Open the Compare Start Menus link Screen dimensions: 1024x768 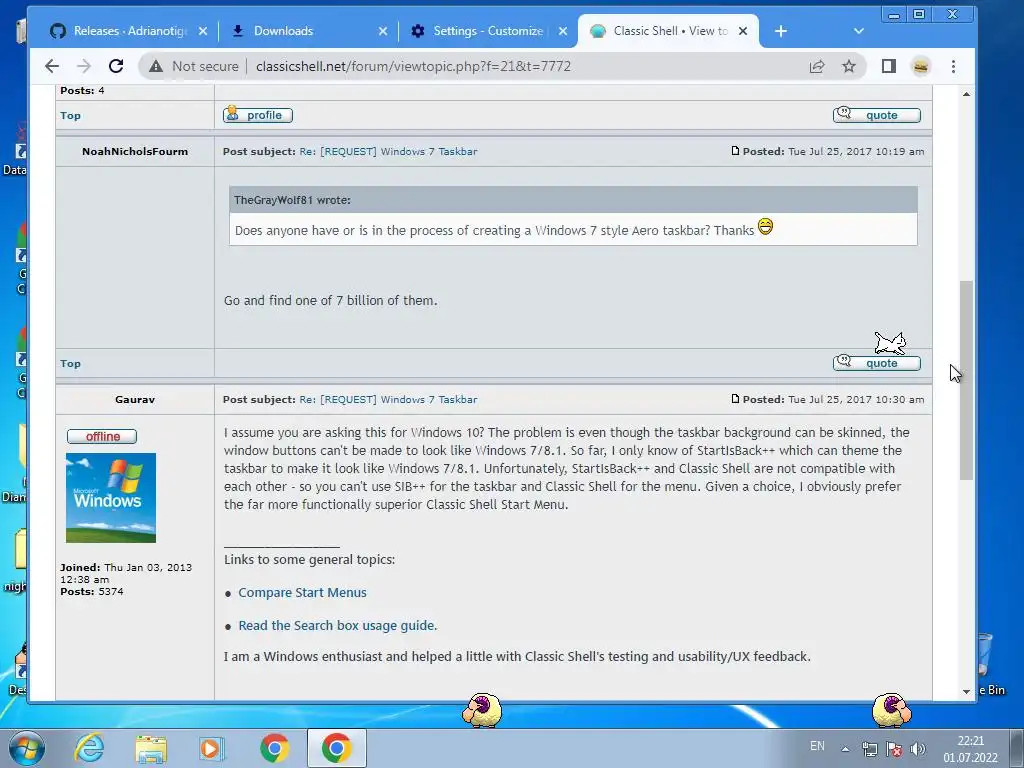point(302,592)
